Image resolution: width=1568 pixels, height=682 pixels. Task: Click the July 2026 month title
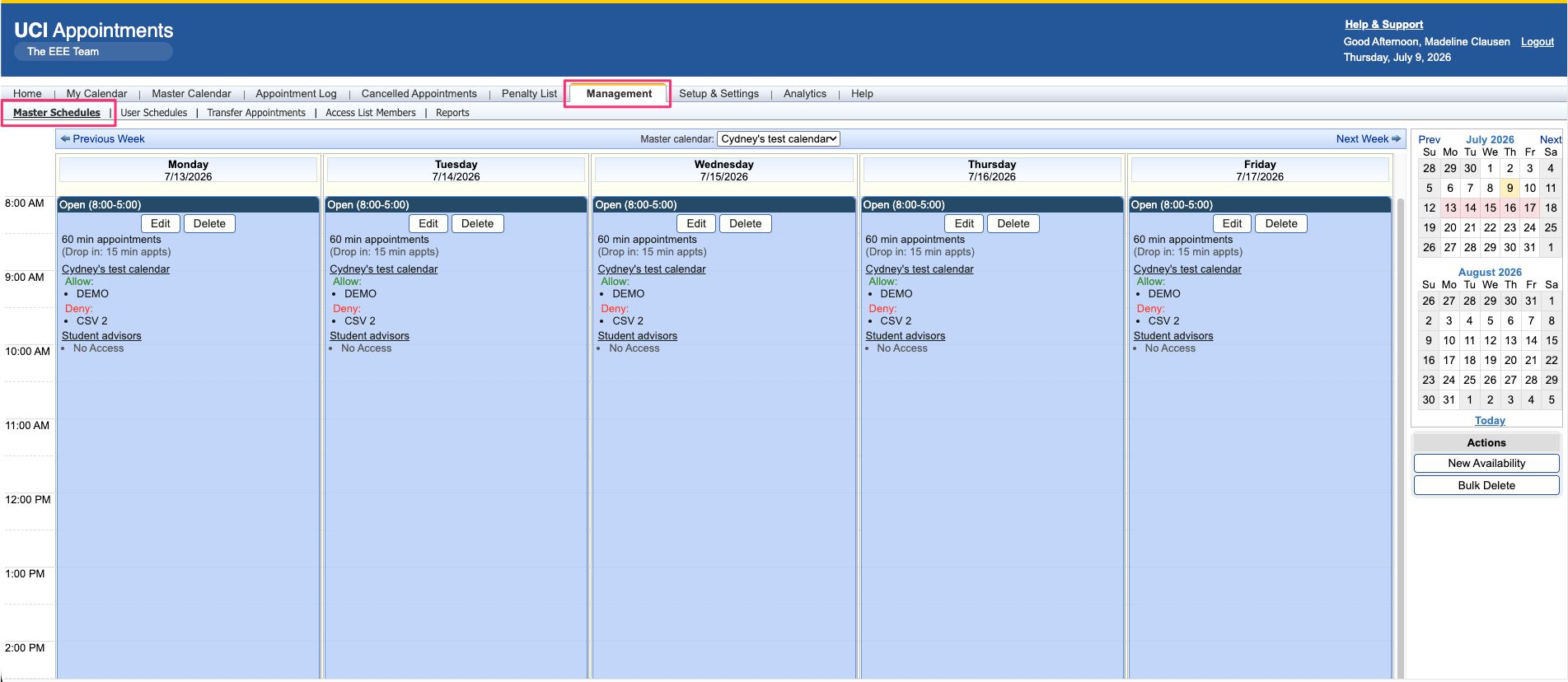(x=1490, y=139)
